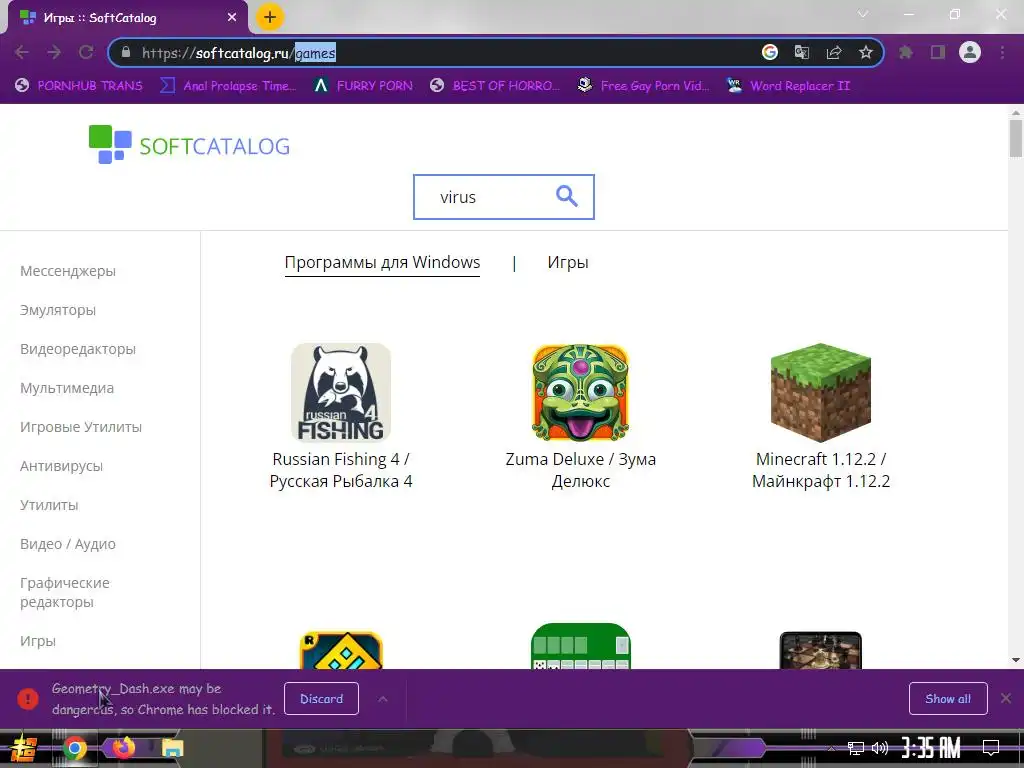Open the translate page icon
This screenshot has height=768, width=1024.
(802, 52)
